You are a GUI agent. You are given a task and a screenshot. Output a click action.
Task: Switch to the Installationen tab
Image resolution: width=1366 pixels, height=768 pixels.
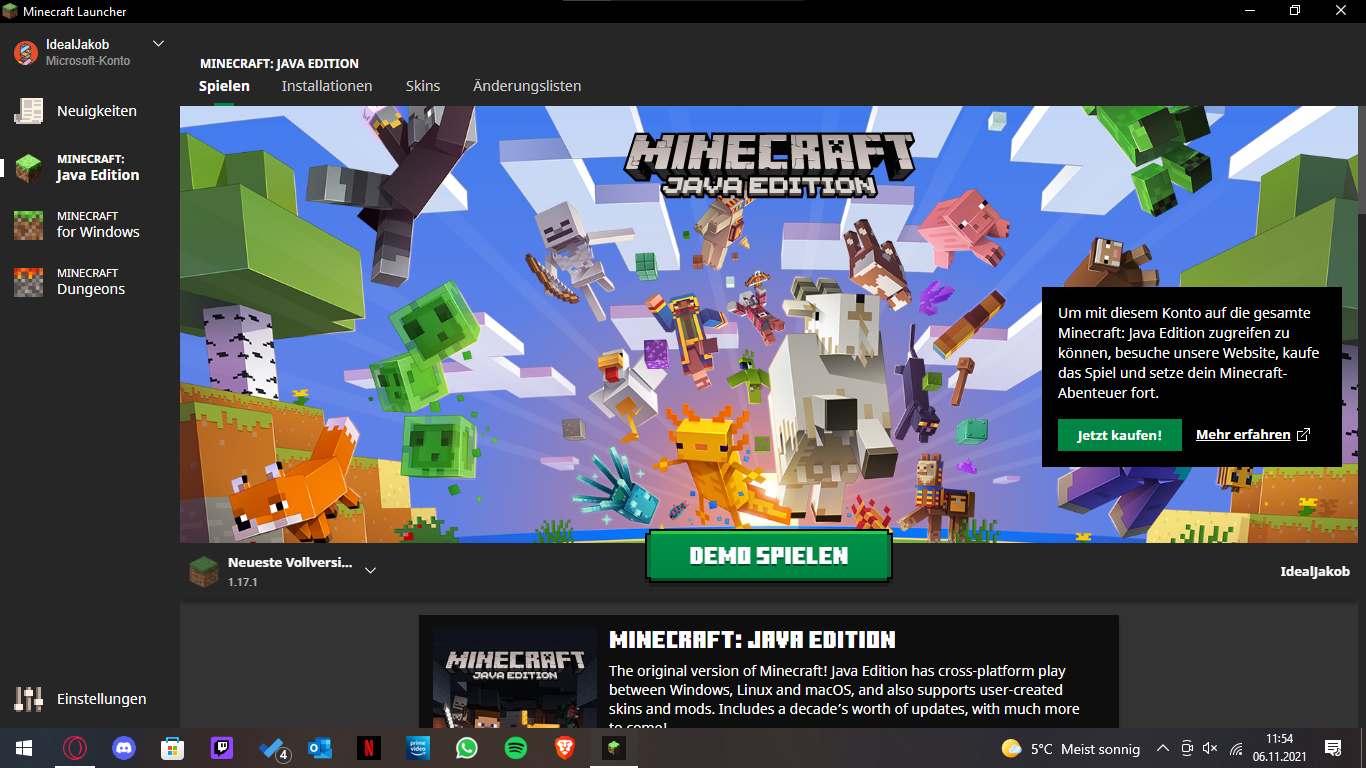[x=327, y=86]
